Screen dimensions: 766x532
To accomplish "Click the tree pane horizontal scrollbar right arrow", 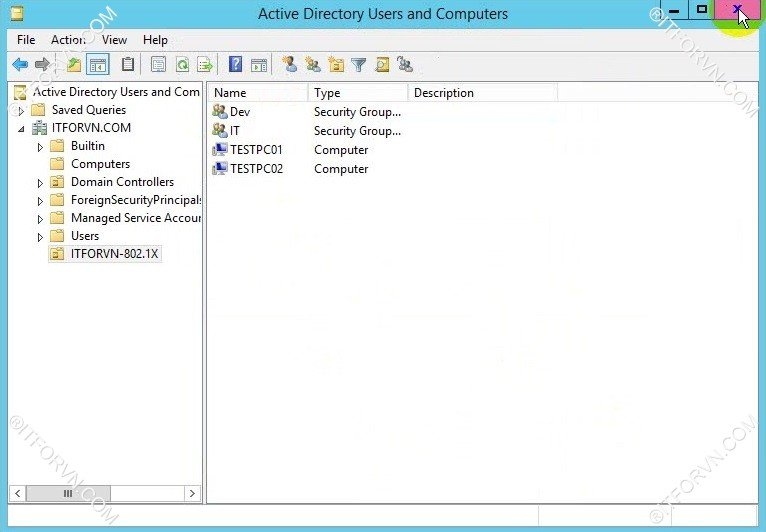I will tap(193, 493).
